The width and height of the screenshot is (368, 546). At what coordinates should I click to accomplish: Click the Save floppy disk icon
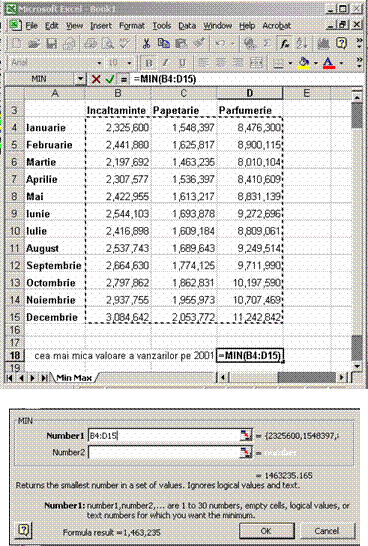[52, 43]
